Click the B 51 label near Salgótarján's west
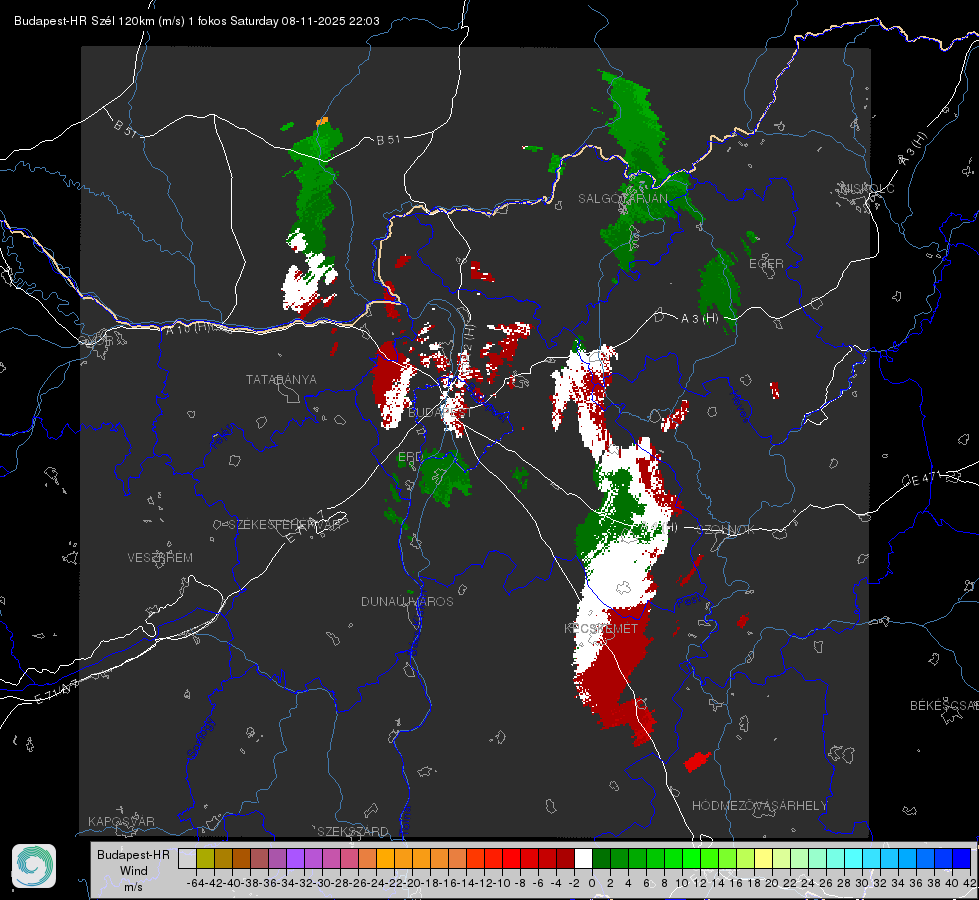The width and height of the screenshot is (979, 900). pyautogui.click(x=388, y=140)
